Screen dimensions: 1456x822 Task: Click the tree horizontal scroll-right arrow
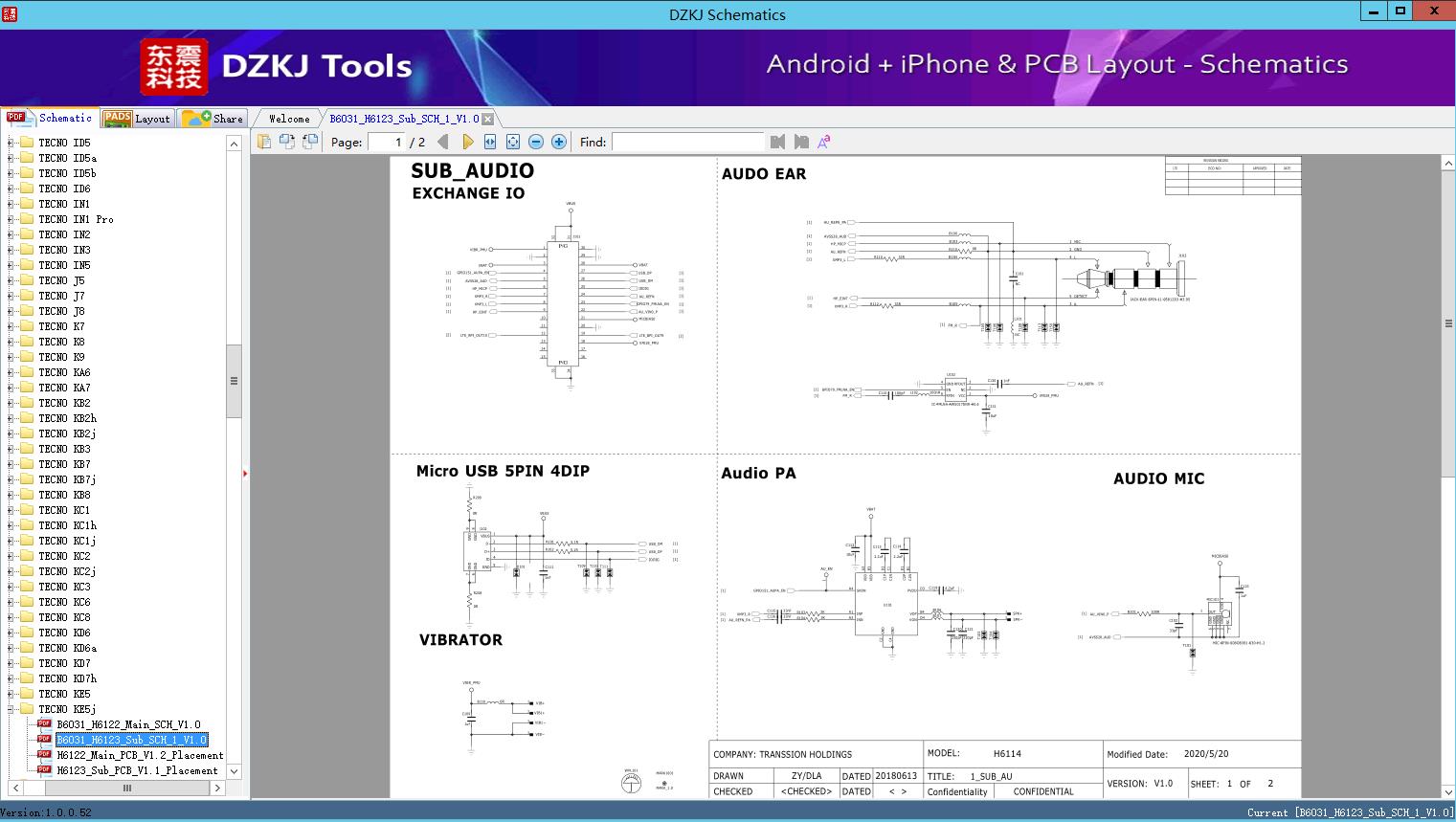[217, 788]
